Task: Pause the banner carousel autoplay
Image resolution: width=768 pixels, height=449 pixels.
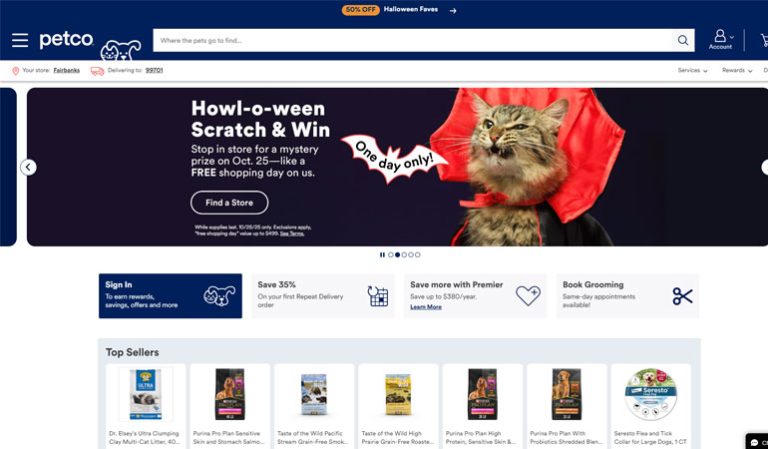Action: coord(382,255)
